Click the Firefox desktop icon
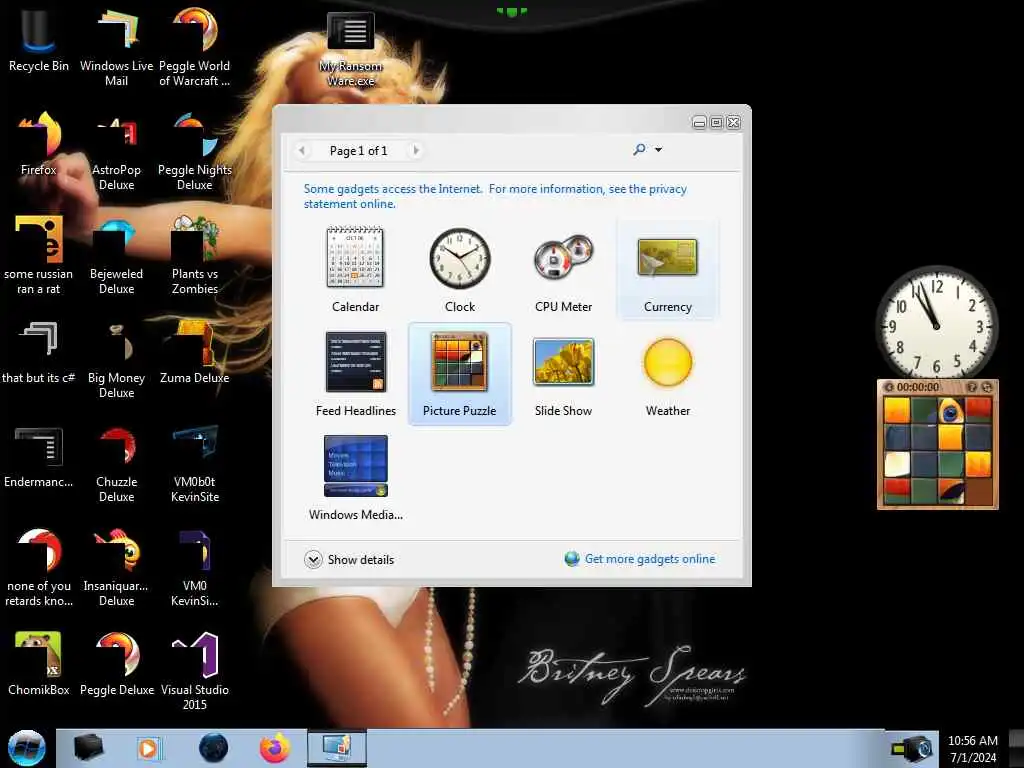Viewport: 1024px width, 768px height. pyautogui.click(x=39, y=144)
